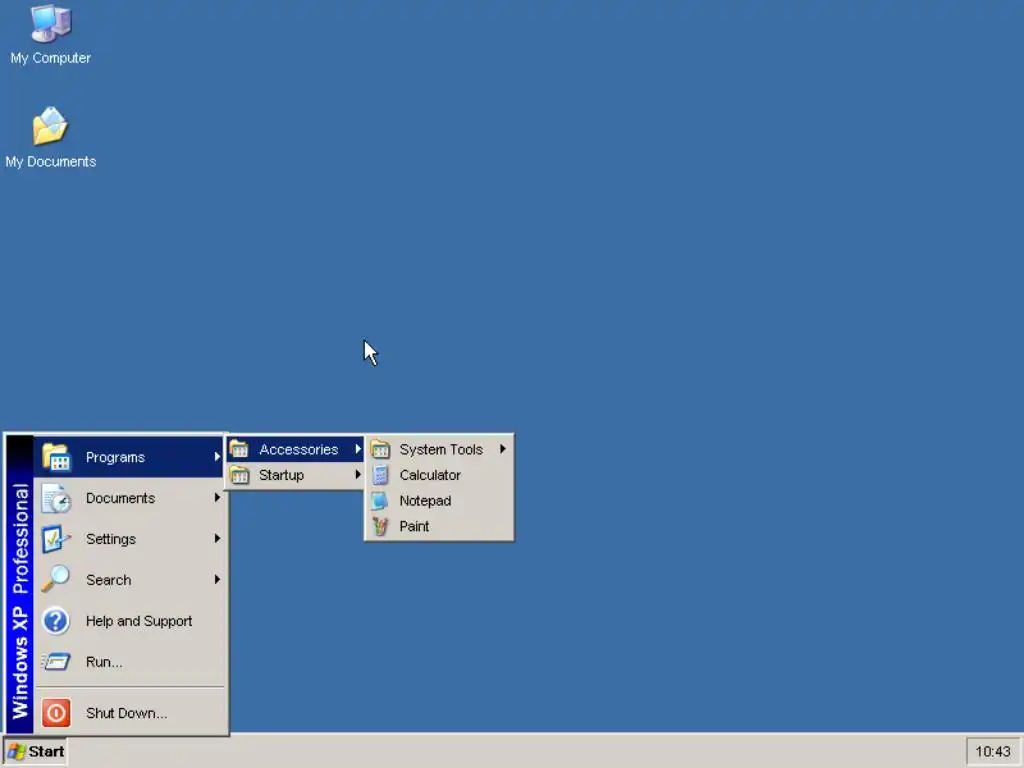Launch Notepad from the Accessories menu
Image resolution: width=1024 pixels, height=768 pixels.
pos(439,501)
